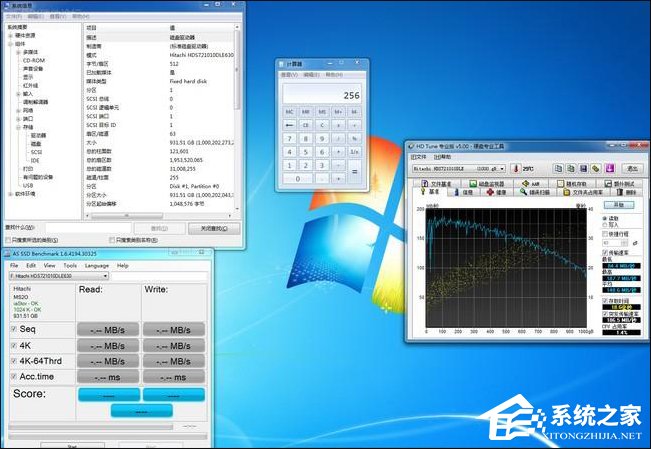The width and height of the screenshot is (651, 449).
Task: Toggle the 4K-64Thrd test checkbox
Action: click(x=14, y=361)
